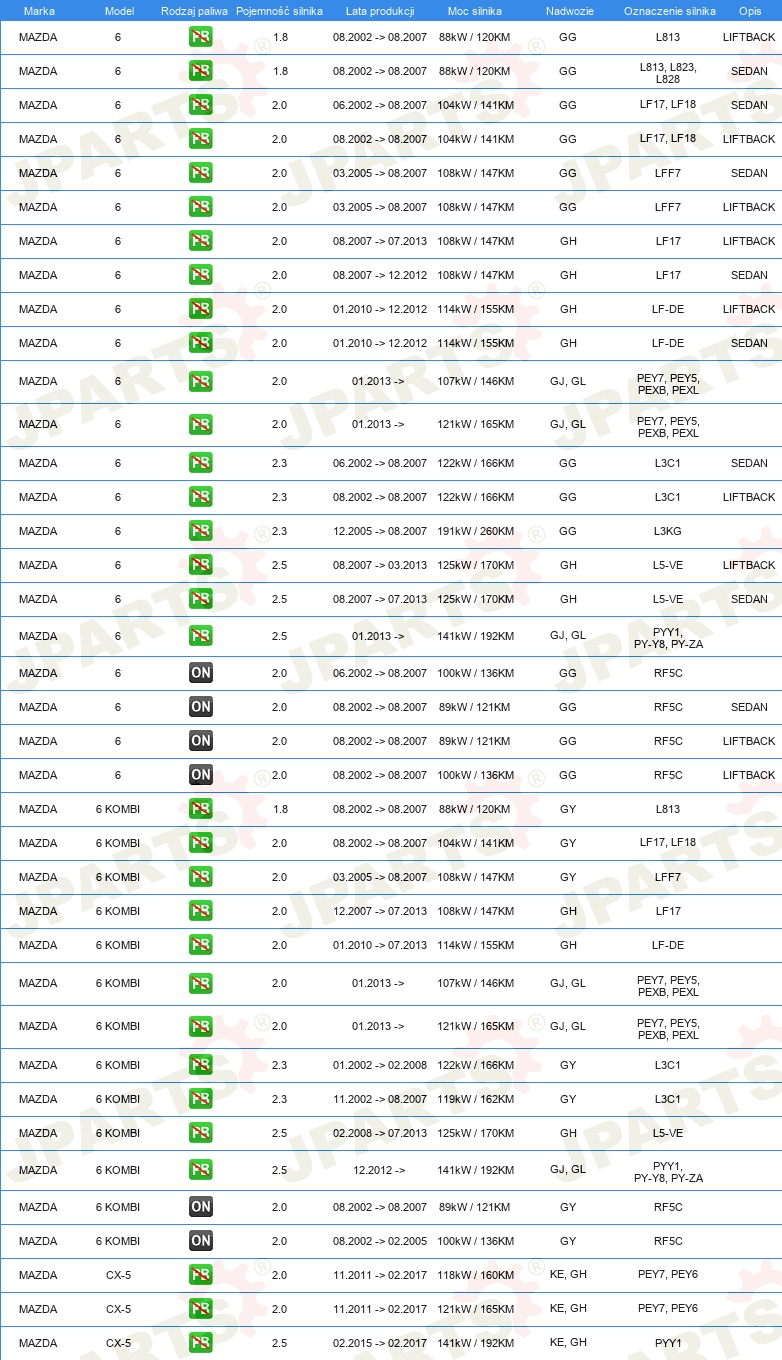This screenshot has width=782, height=1360.
Task: Click the 01.2010 -> 07.2013 production years cell
Action: point(380,945)
